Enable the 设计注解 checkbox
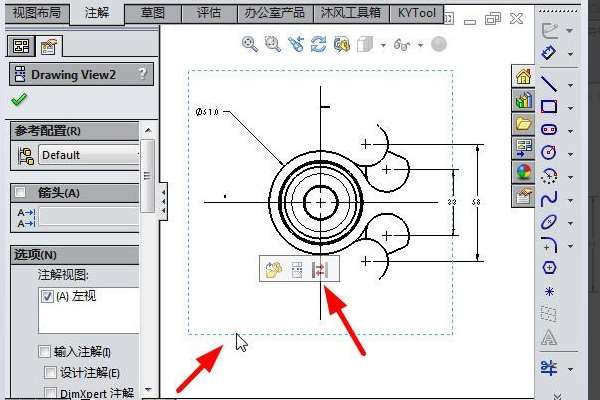Screen dimensions: 600x400 [50, 372]
